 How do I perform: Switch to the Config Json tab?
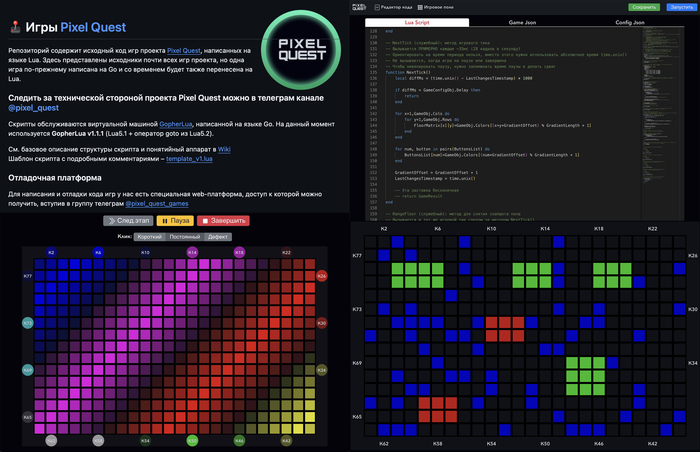tap(629, 21)
